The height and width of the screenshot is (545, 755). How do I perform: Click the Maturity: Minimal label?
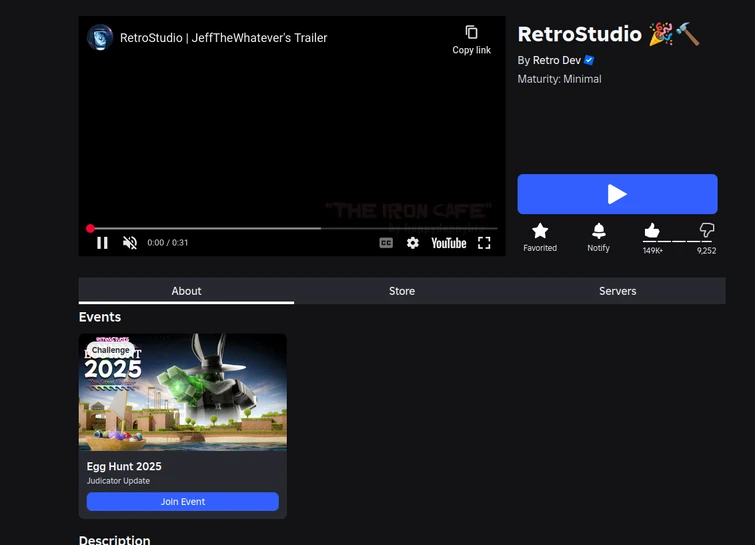coord(560,79)
